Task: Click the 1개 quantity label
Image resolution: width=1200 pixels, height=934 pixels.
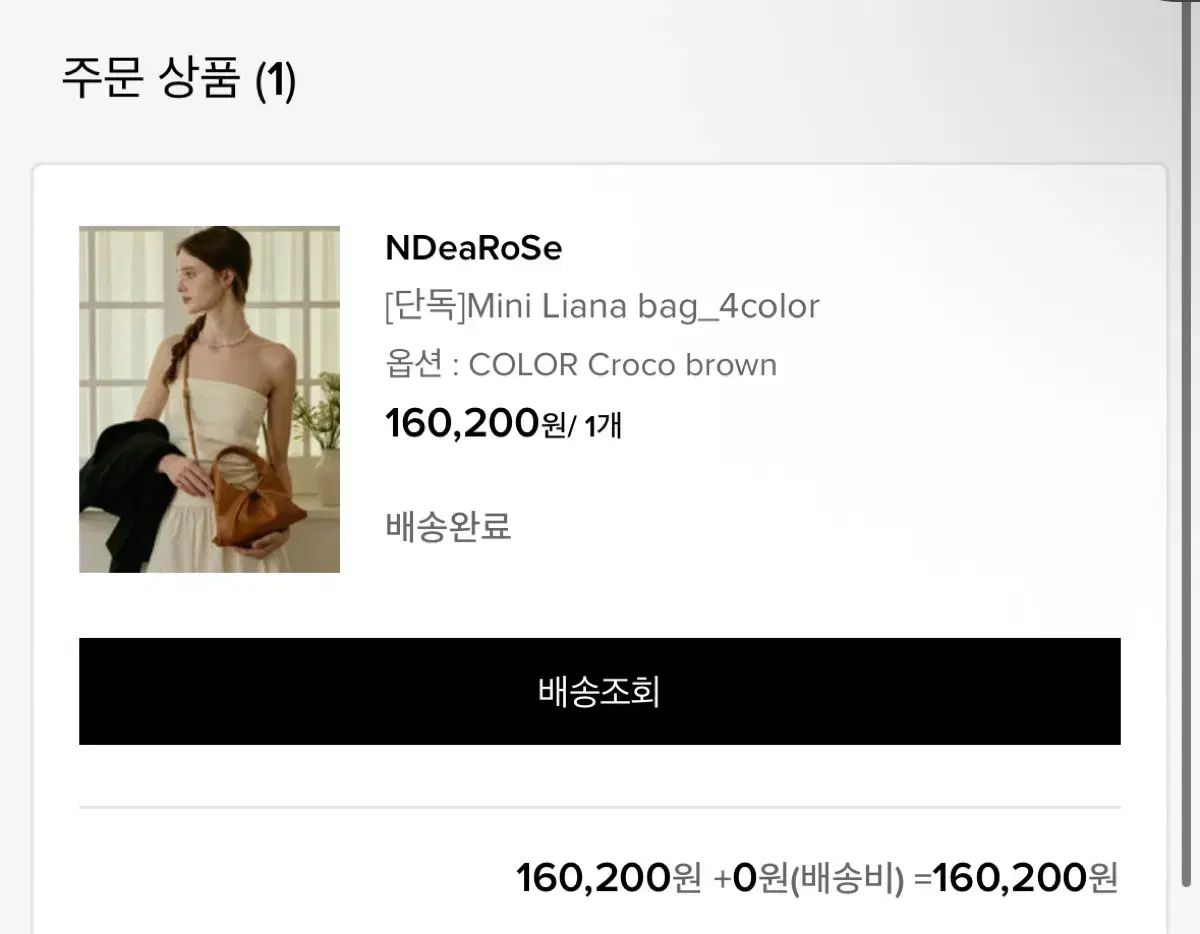Action: click(x=603, y=426)
